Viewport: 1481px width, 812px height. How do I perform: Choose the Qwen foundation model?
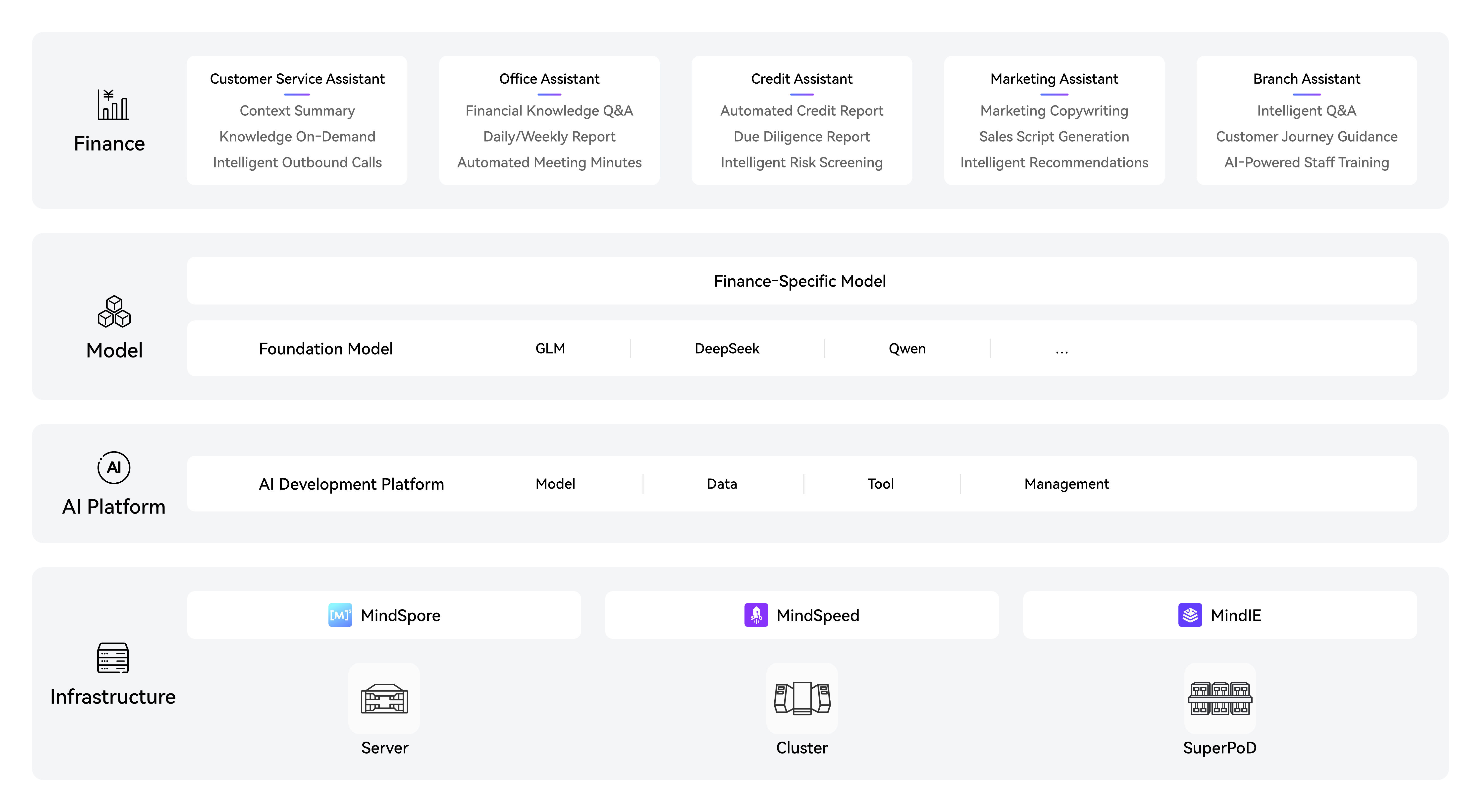(x=907, y=348)
